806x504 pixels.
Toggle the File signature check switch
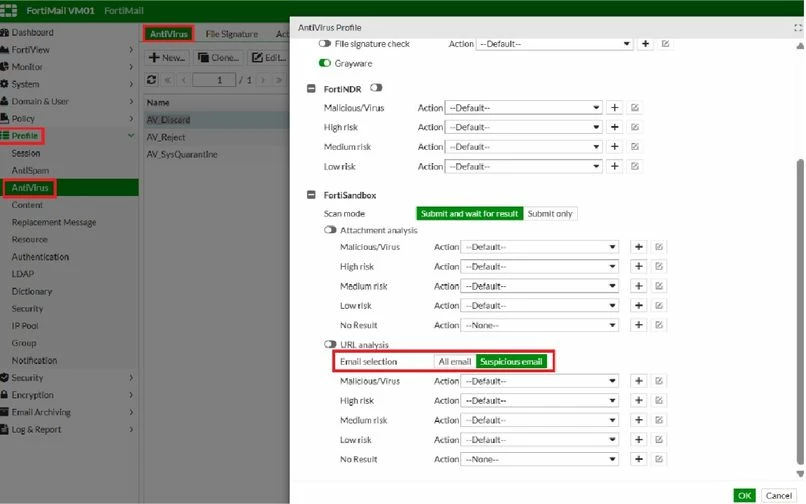324,44
